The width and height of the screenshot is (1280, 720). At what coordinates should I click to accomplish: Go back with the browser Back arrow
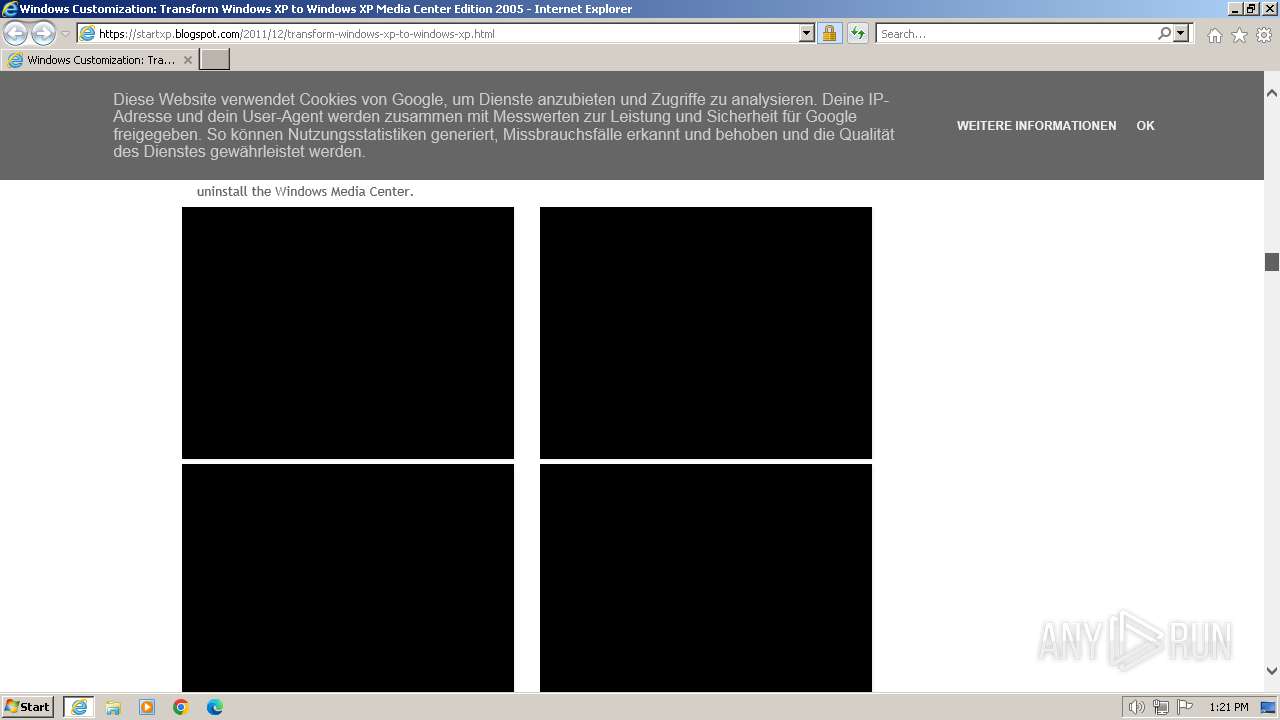click(16, 34)
